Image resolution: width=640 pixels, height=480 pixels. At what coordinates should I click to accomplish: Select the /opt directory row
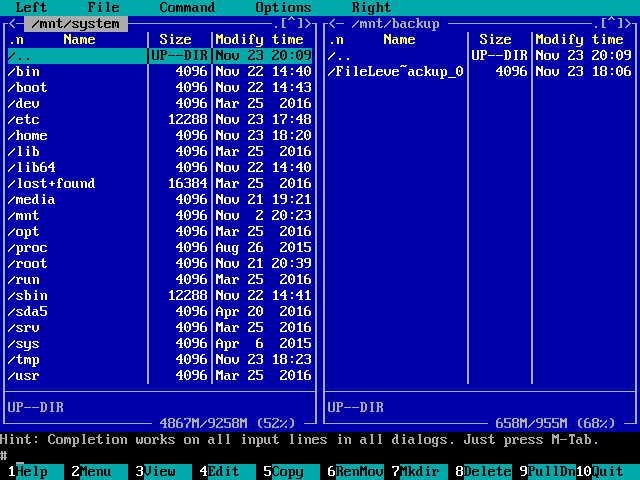click(x=160, y=231)
